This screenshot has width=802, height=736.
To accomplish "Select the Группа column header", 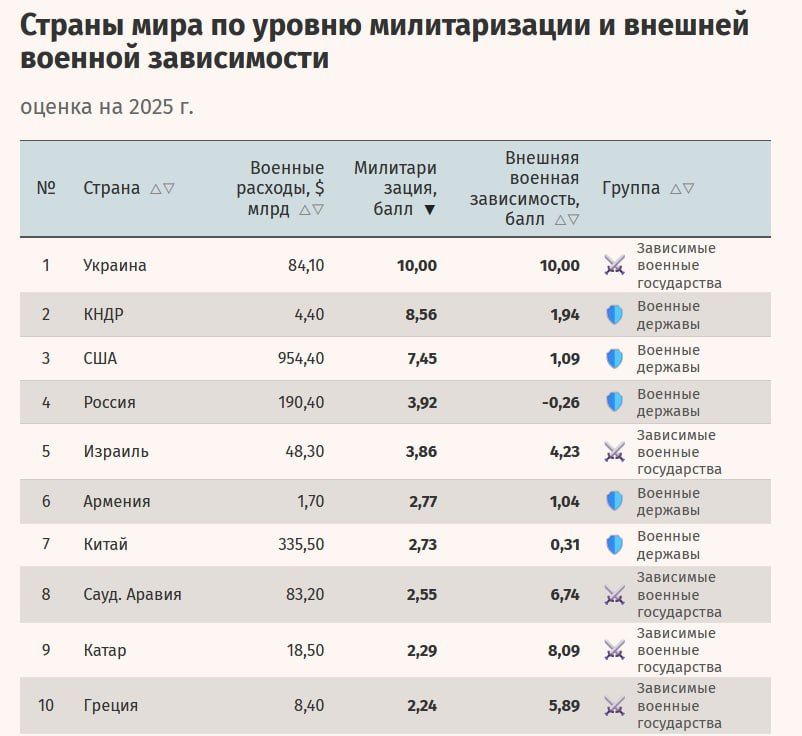I will point(631,188).
